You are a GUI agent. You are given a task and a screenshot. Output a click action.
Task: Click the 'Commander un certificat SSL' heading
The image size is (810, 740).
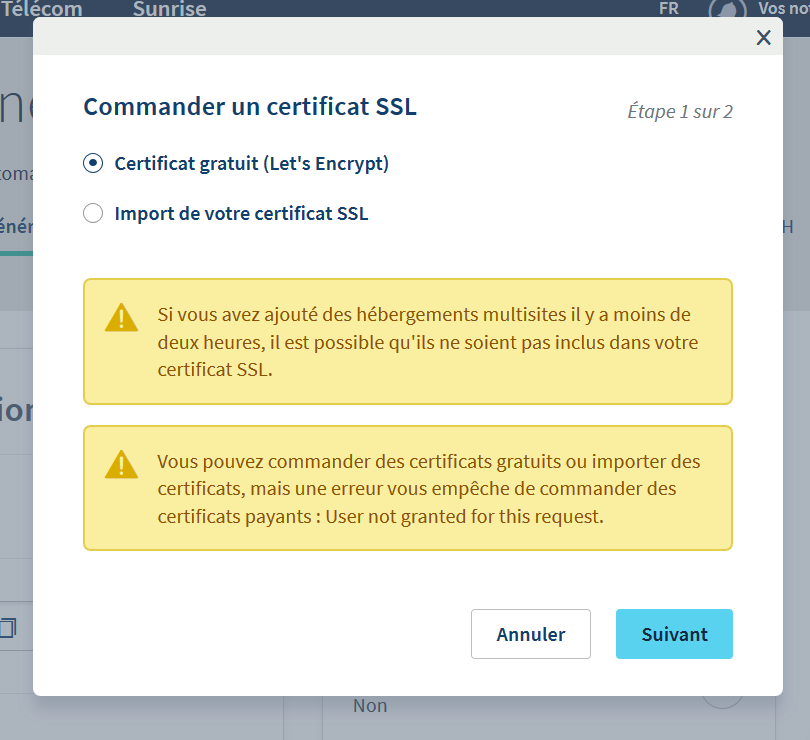click(x=250, y=107)
